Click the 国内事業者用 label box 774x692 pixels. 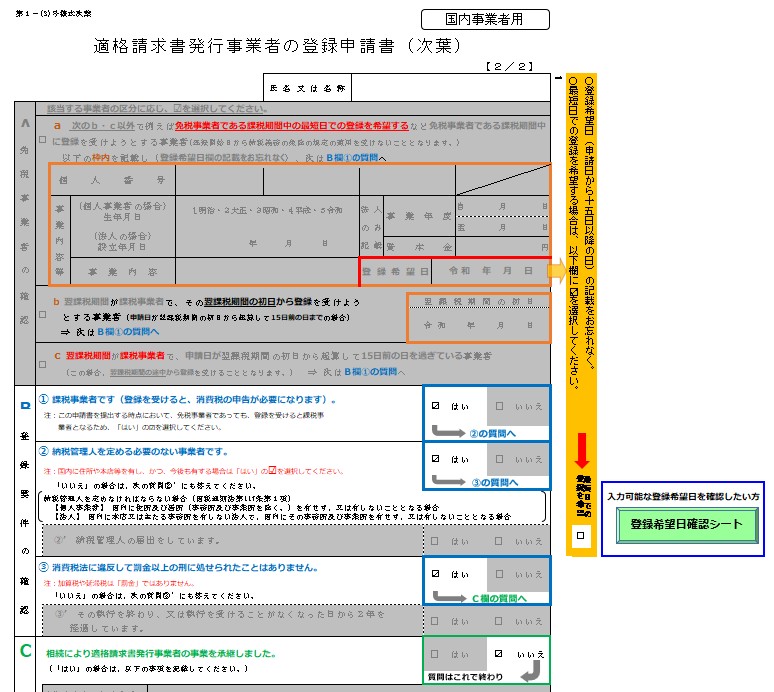pos(485,19)
